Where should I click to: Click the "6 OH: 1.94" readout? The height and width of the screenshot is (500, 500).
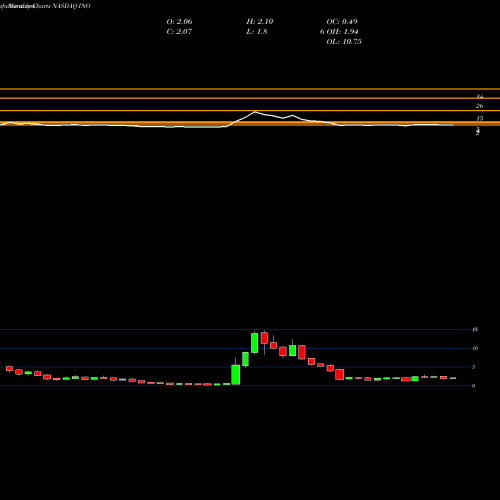[339, 32]
